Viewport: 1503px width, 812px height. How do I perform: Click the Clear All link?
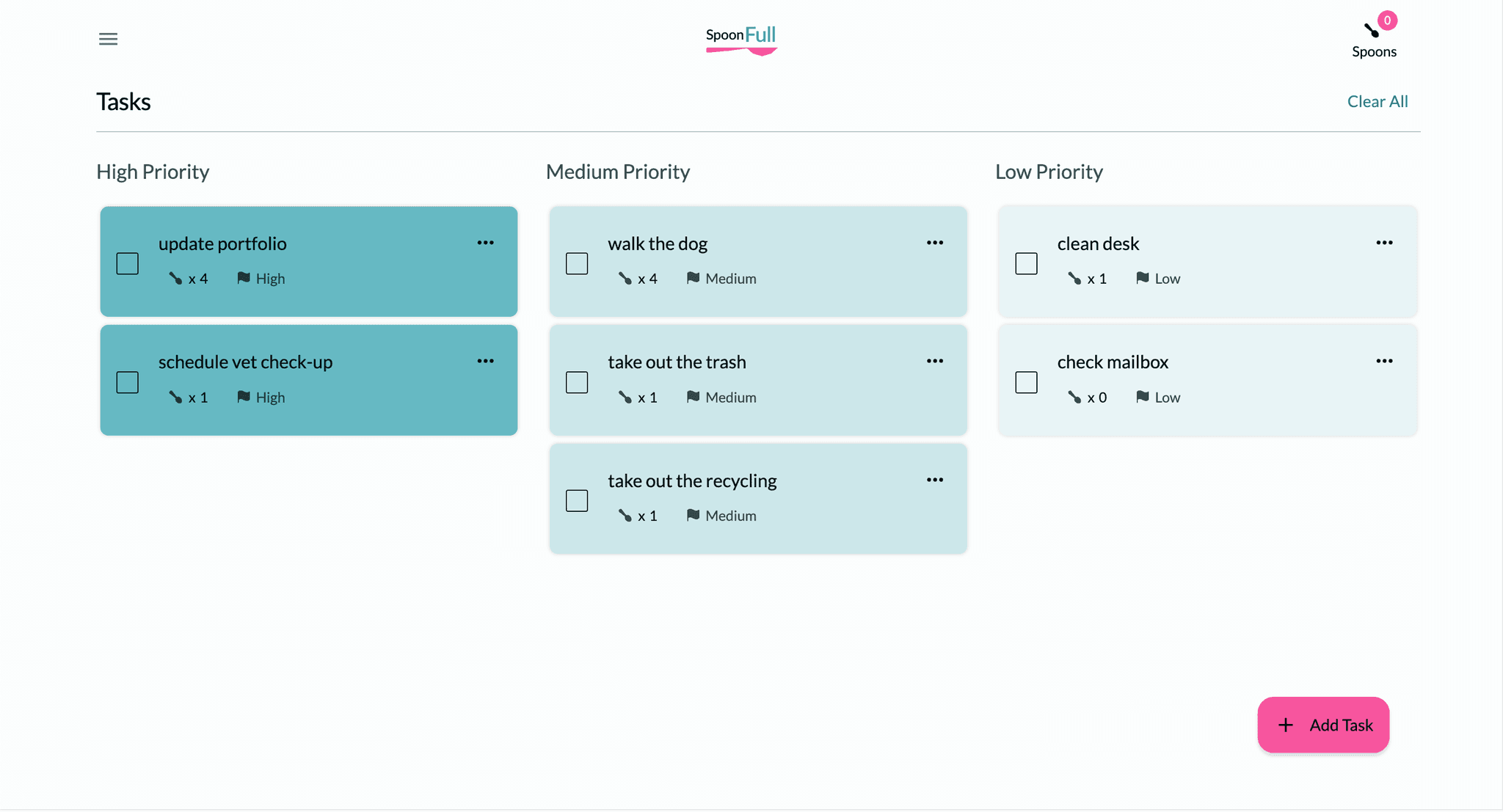[1378, 101]
